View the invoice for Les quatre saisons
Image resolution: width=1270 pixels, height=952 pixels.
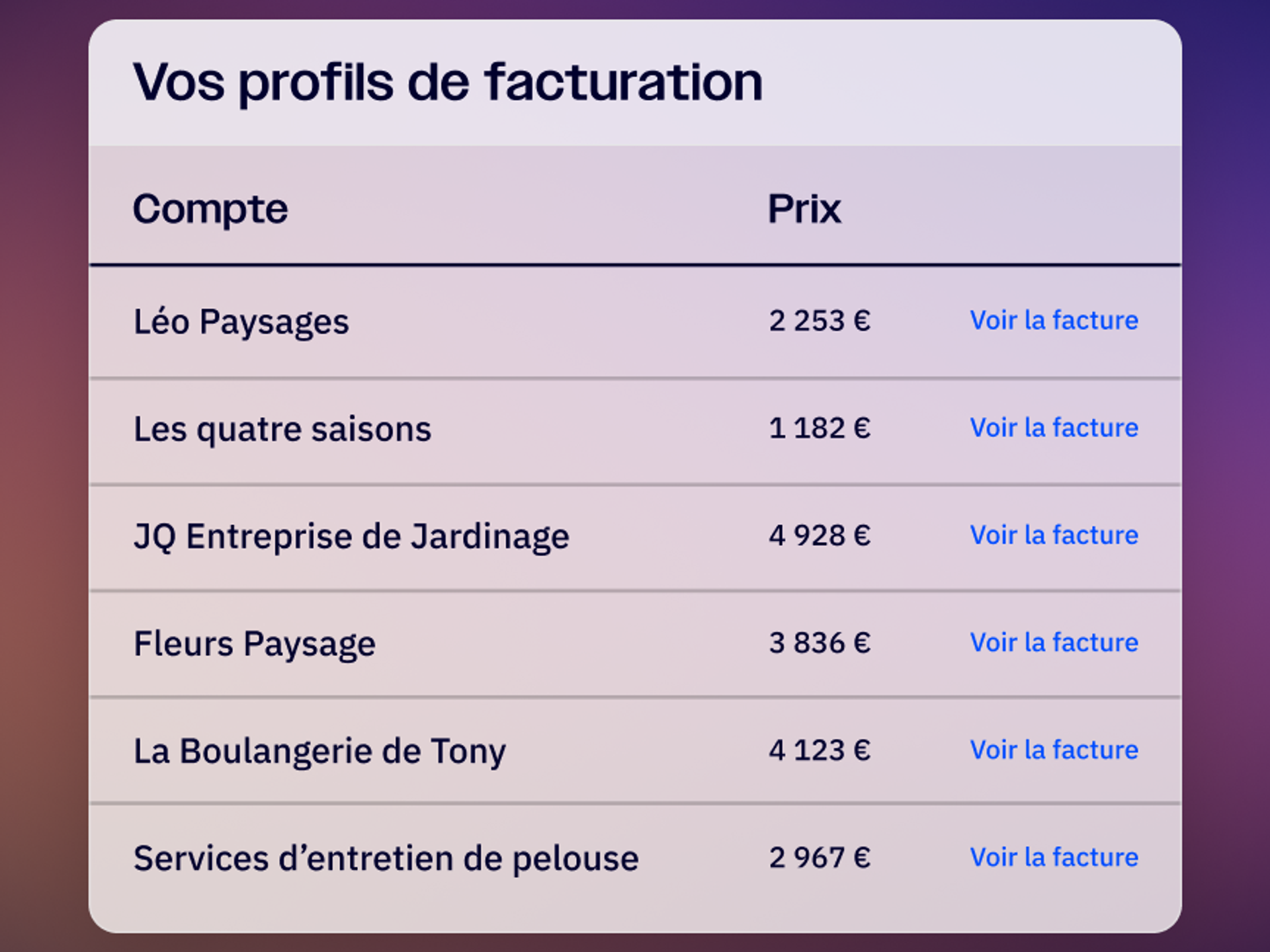pos(1054,428)
